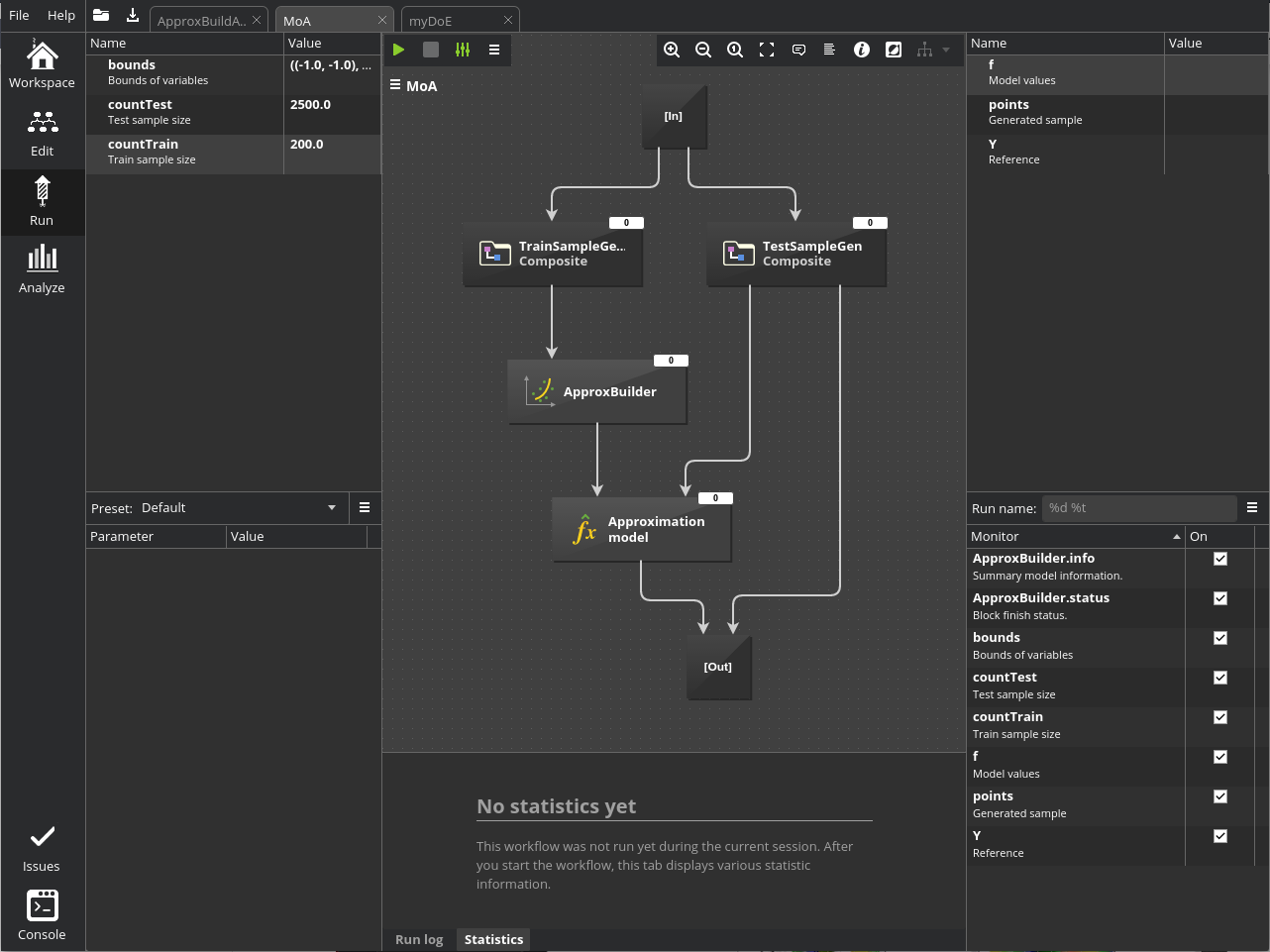
Task: Click the Run name input field
Action: [1139, 508]
